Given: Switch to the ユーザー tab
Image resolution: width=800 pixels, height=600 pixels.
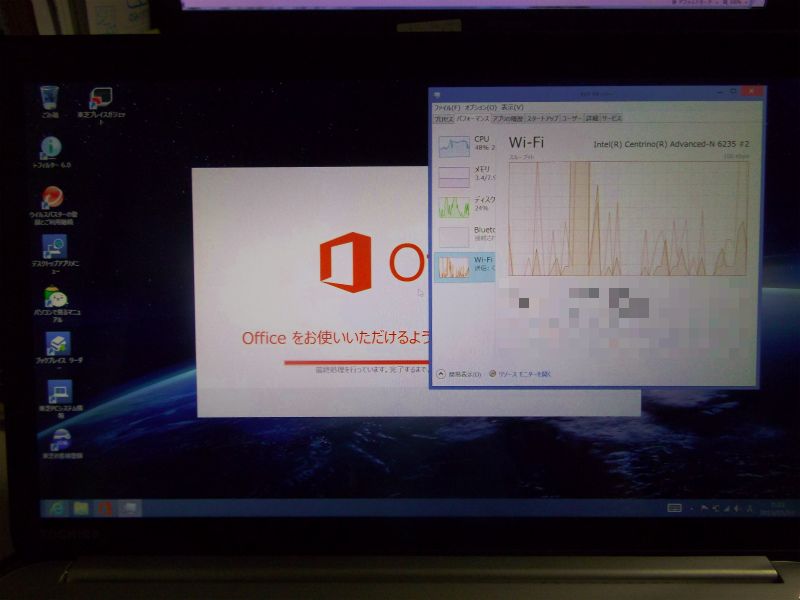Looking at the screenshot, I should [571, 118].
